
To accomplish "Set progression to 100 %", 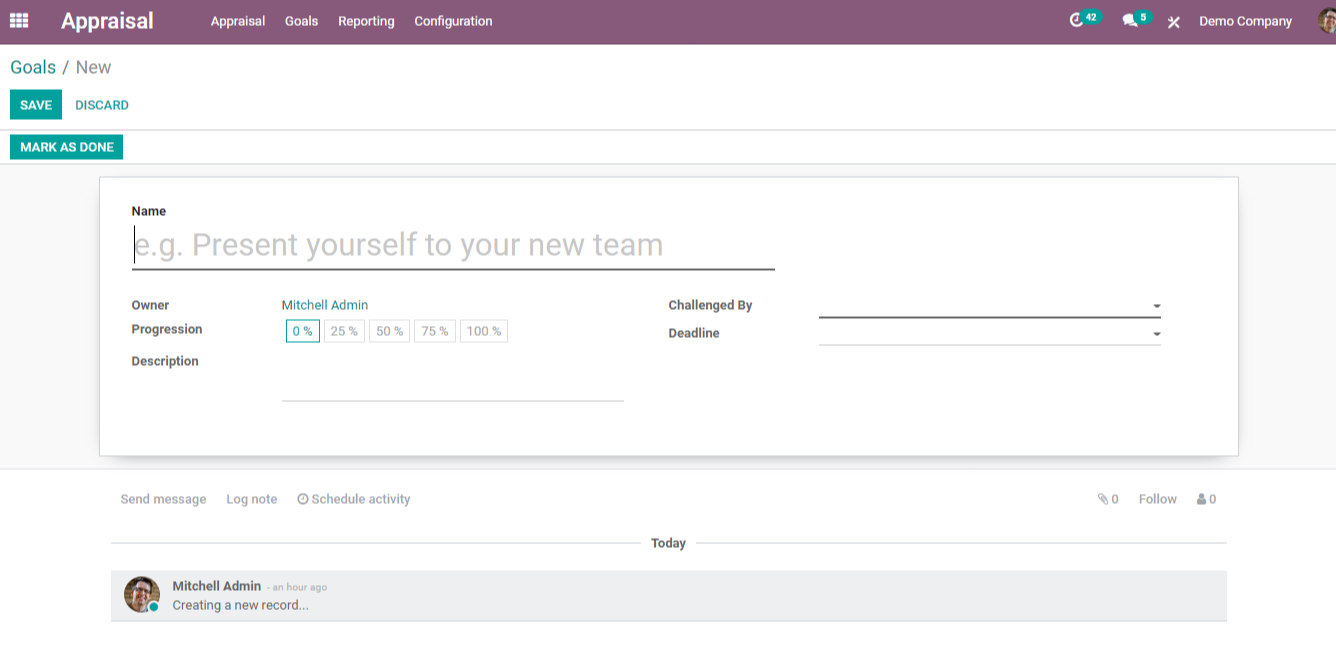I will (x=484, y=331).
